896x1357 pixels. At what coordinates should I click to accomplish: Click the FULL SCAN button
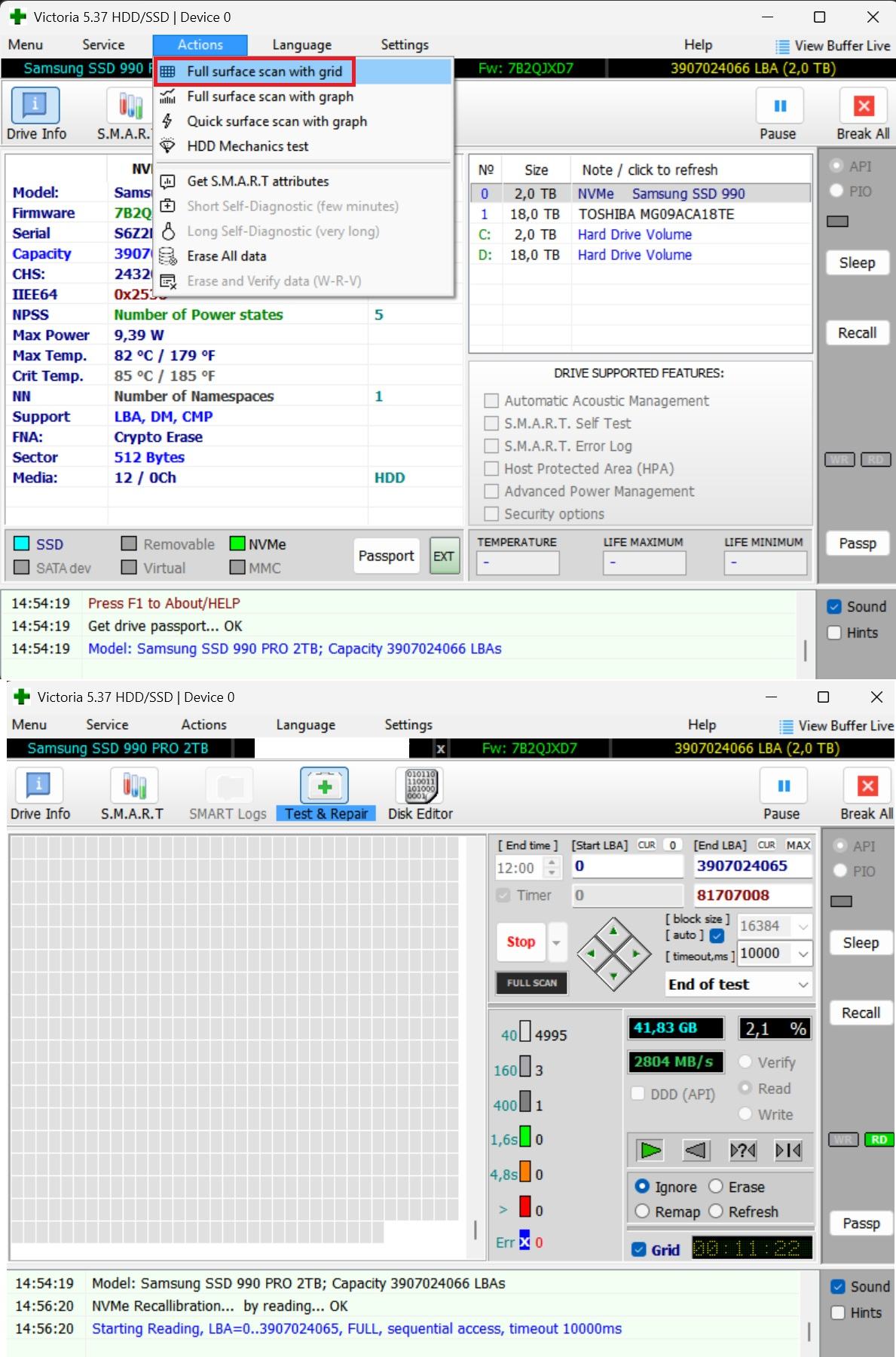532,983
